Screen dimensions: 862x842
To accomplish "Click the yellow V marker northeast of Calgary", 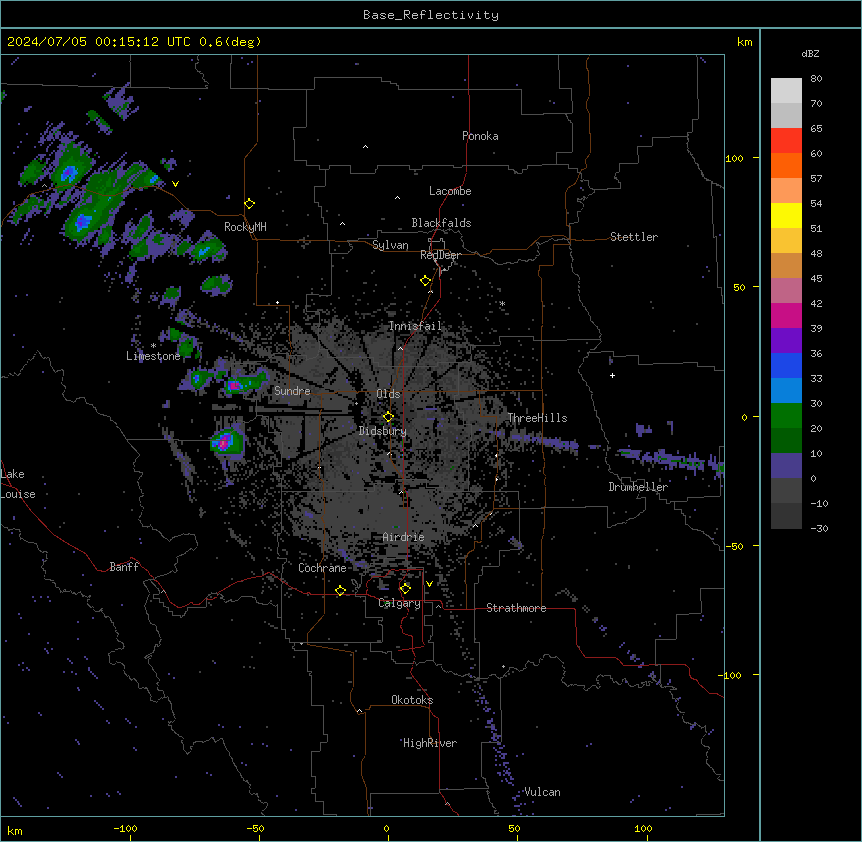I will (429, 584).
